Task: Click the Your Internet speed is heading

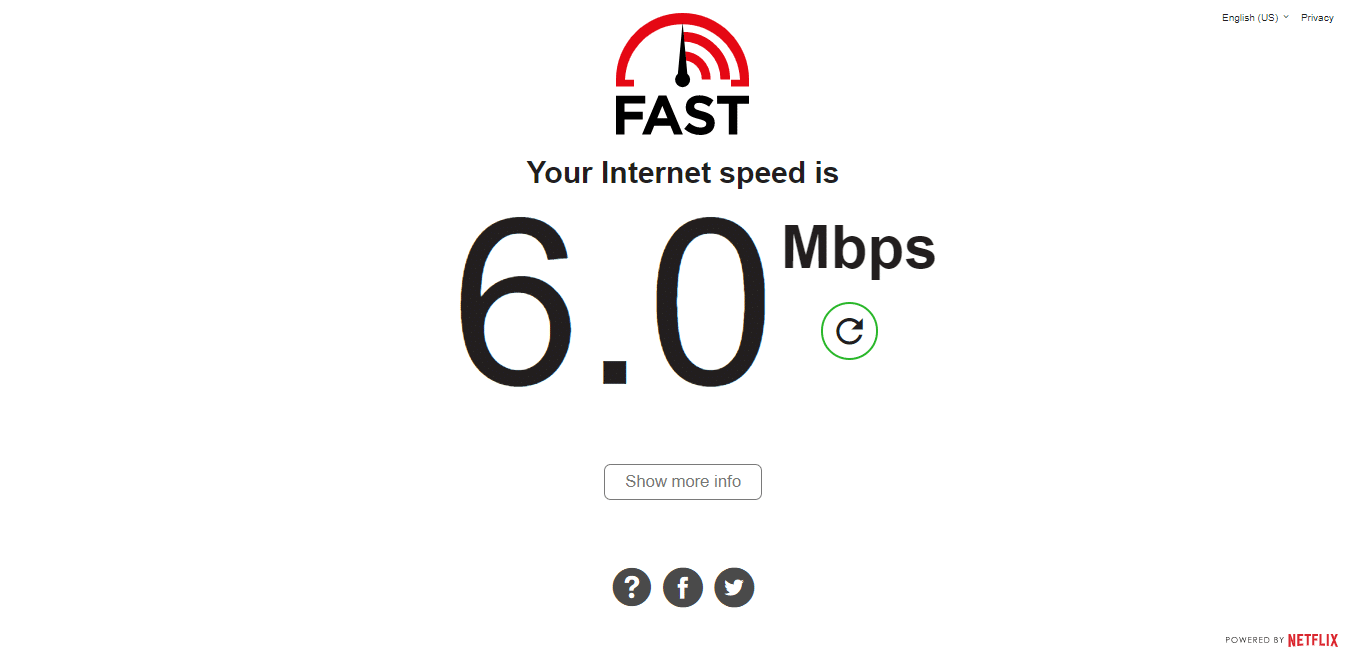Action: [x=683, y=173]
